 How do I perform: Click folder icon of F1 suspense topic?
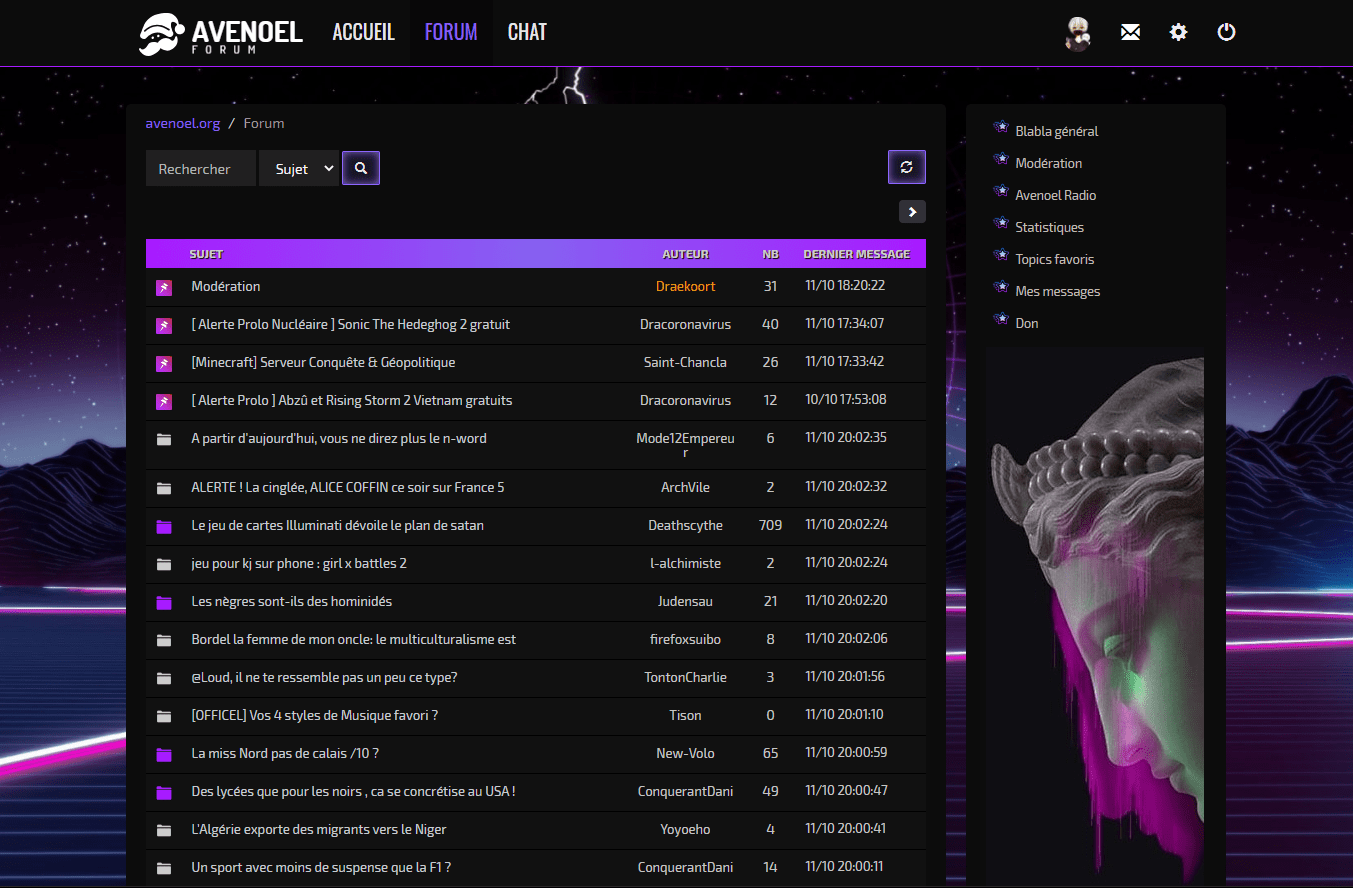coord(164,868)
